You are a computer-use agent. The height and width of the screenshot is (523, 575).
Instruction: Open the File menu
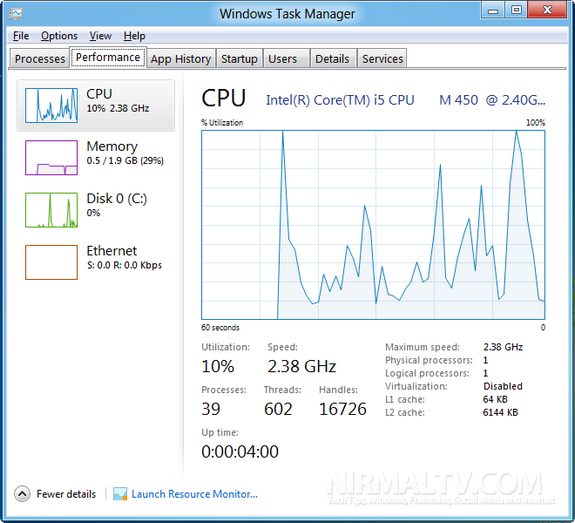(x=21, y=36)
